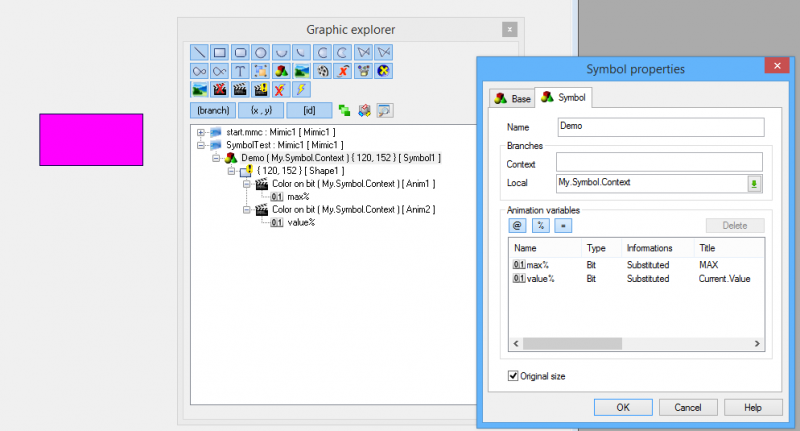Viewport: 800px width, 431px height.
Task: Collapse the Demo symbol tree node
Action: (216, 158)
